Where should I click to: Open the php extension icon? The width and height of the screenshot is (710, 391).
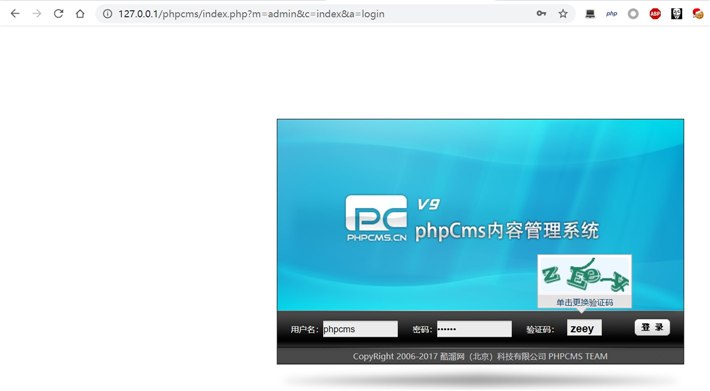click(x=612, y=14)
